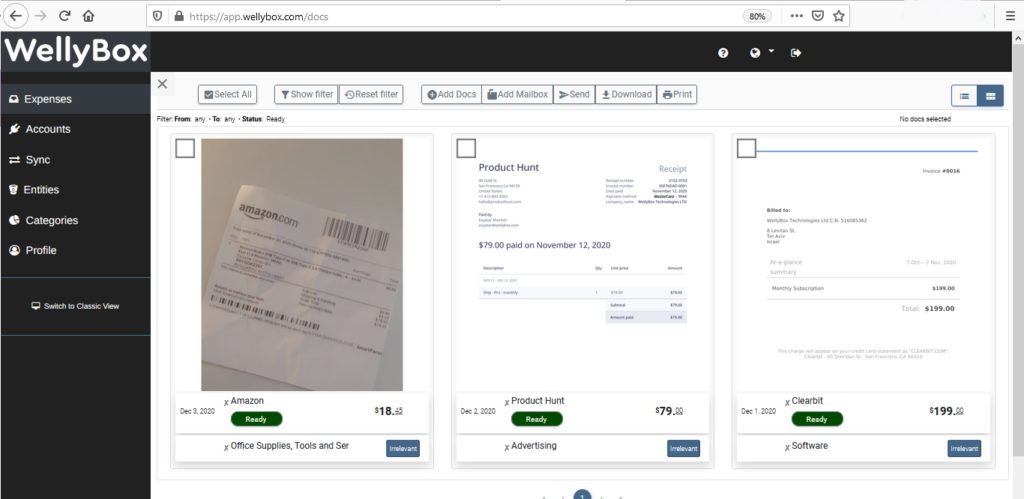This screenshot has width=1024, height=499.
Task: Open Categories in sidebar
Action: pos(75,221)
